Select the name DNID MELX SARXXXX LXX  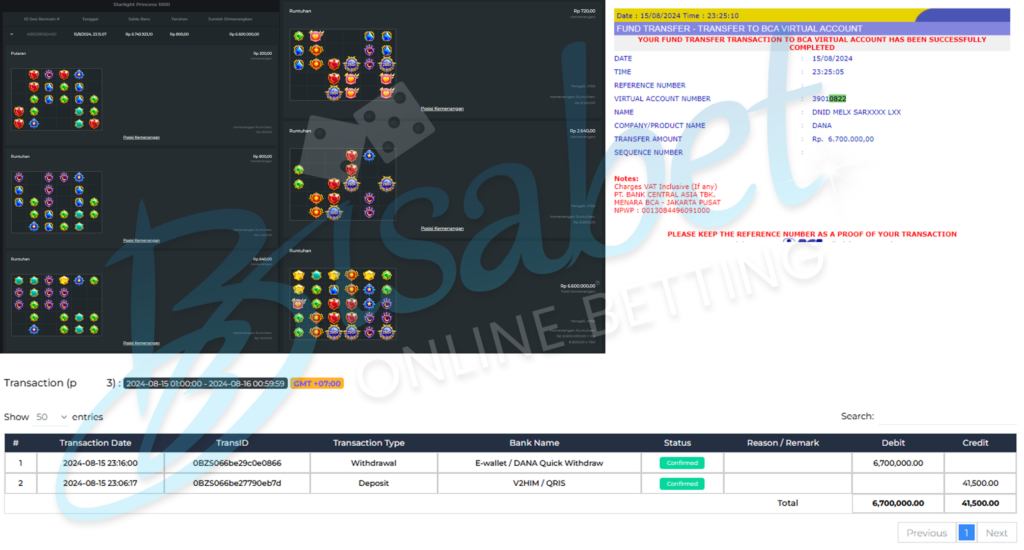coord(856,112)
